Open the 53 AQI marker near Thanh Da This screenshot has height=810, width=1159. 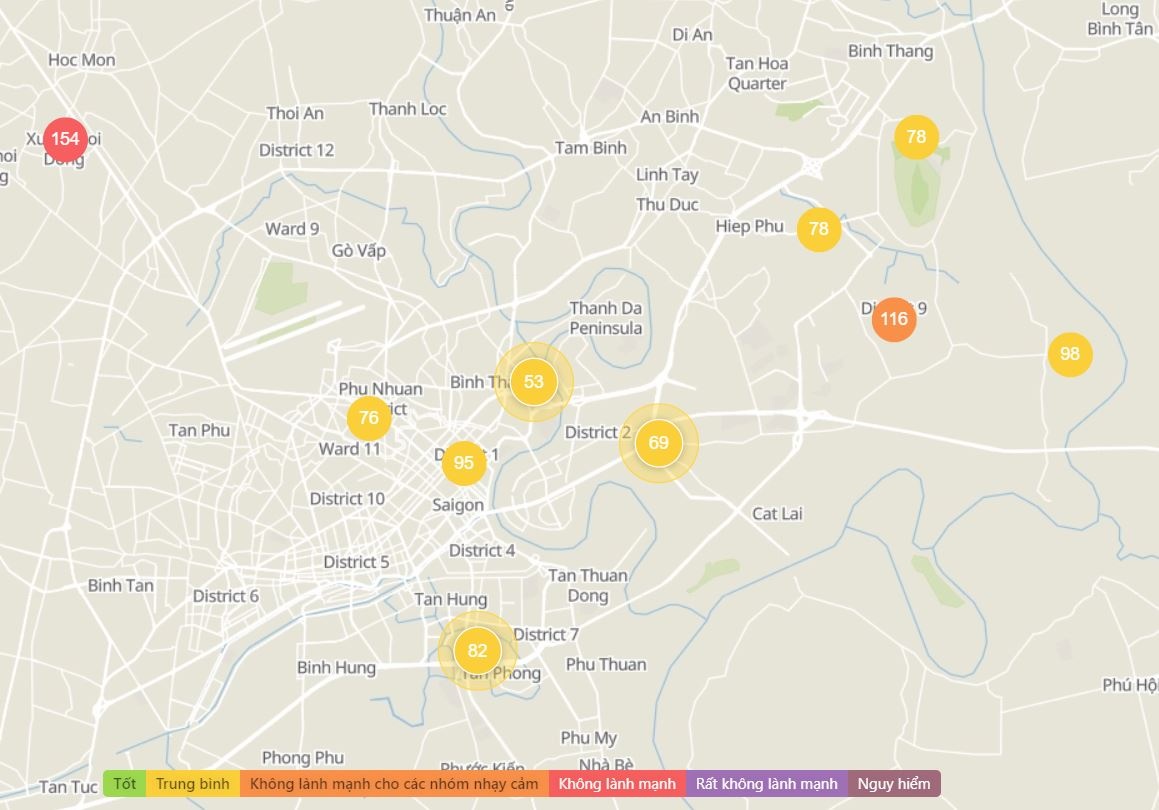(533, 382)
